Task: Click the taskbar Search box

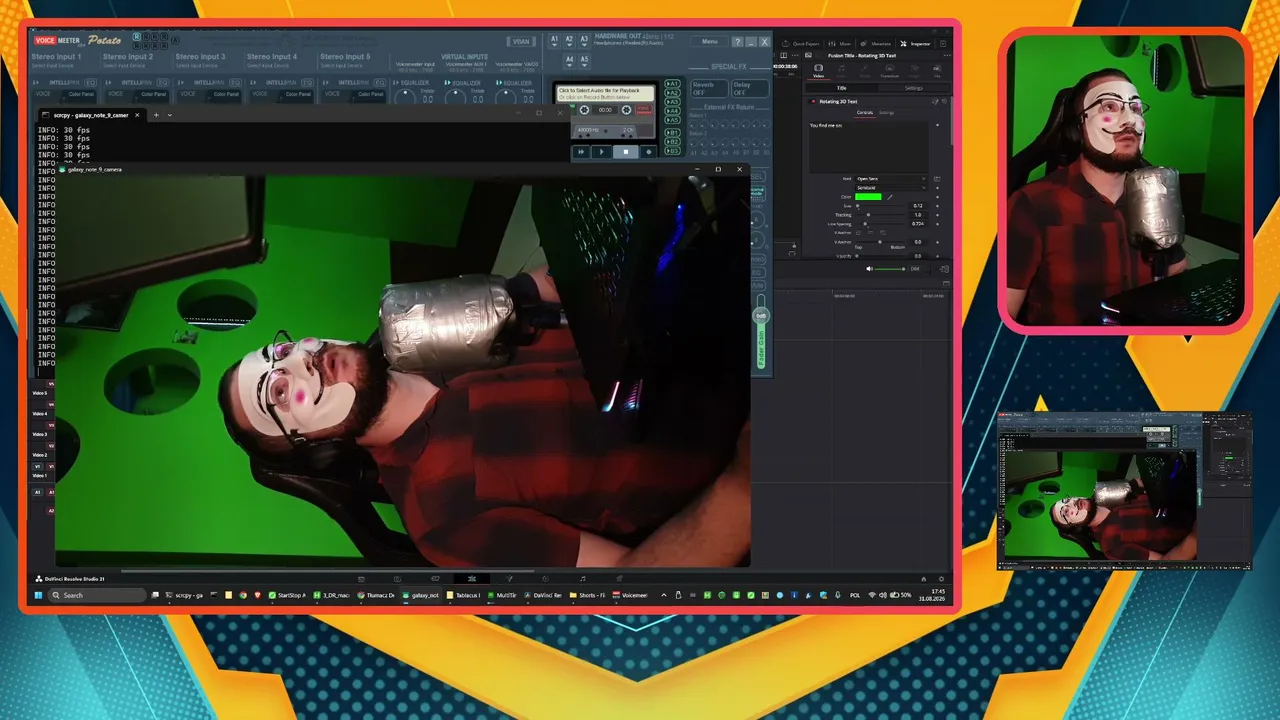Action: pos(98,595)
